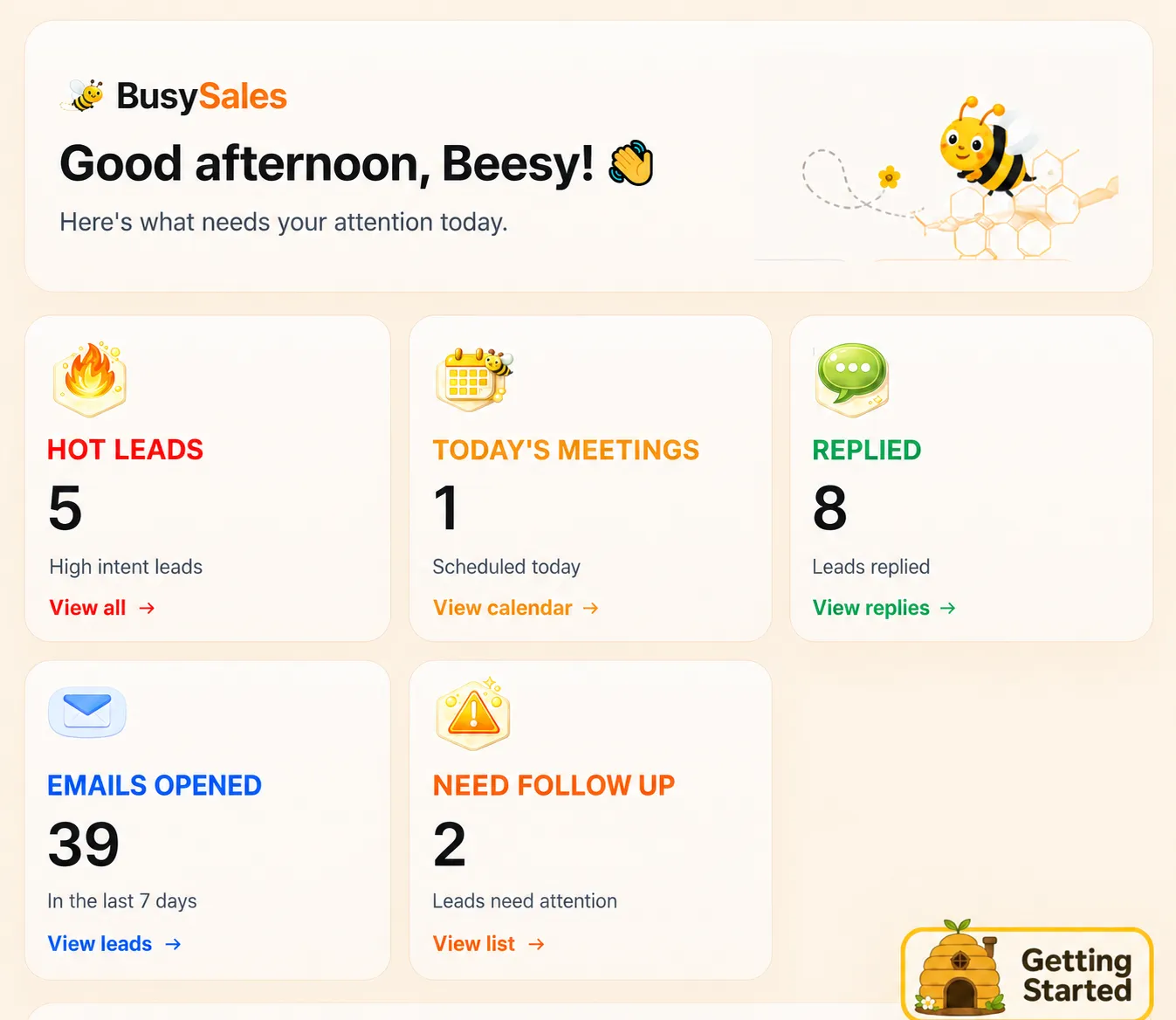This screenshot has height=1020, width=1176.
Task: Click the BusySales brand name
Action: click(x=202, y=96)
